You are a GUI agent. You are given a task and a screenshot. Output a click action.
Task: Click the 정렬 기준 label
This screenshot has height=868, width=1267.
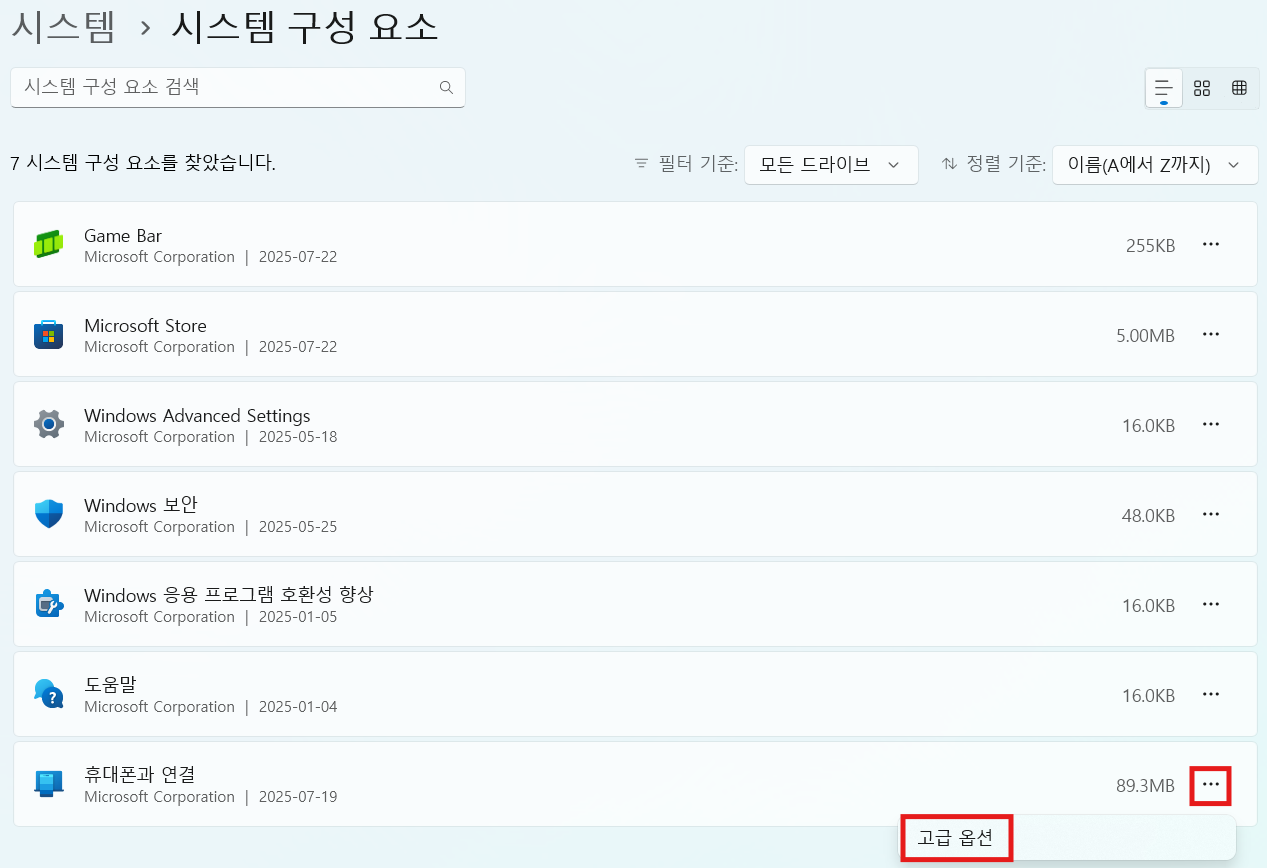tap(1007, 164)
